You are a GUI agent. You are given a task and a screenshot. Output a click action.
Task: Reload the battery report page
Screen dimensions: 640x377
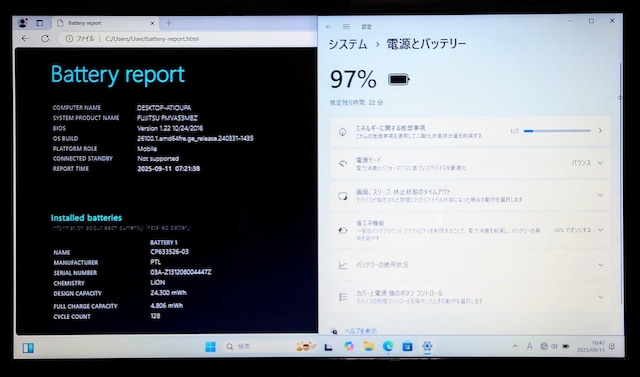(45, 39)
